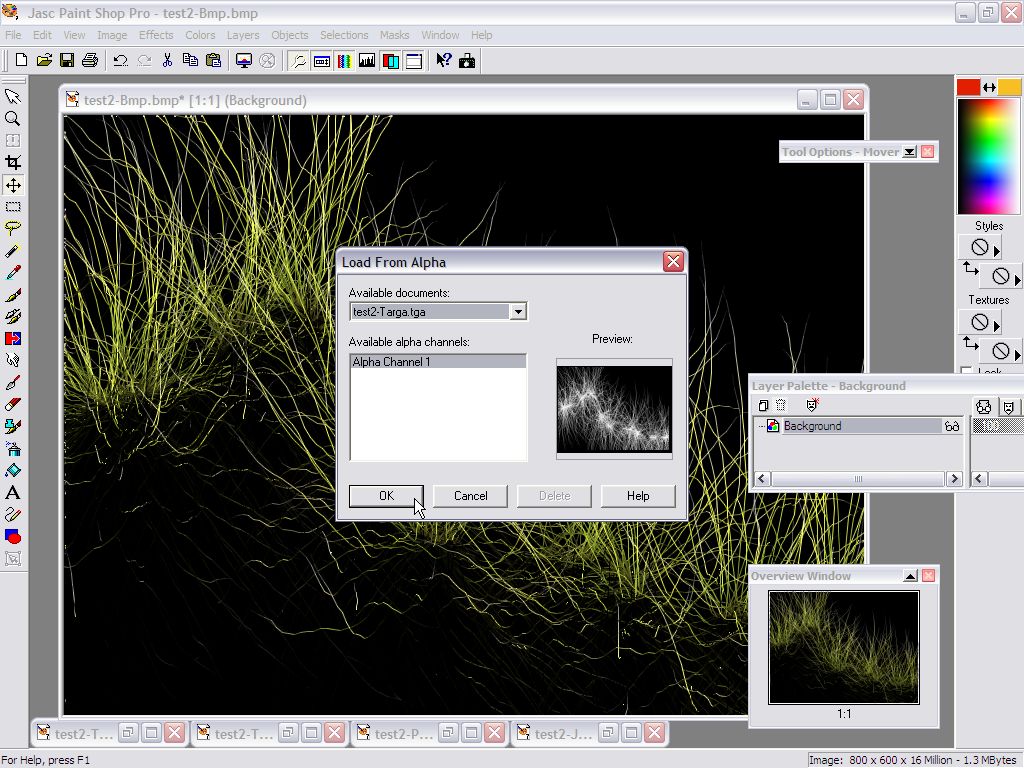The image size is (1024, 768).
Task: Open the Effects menu
Action: coord(156,35)
